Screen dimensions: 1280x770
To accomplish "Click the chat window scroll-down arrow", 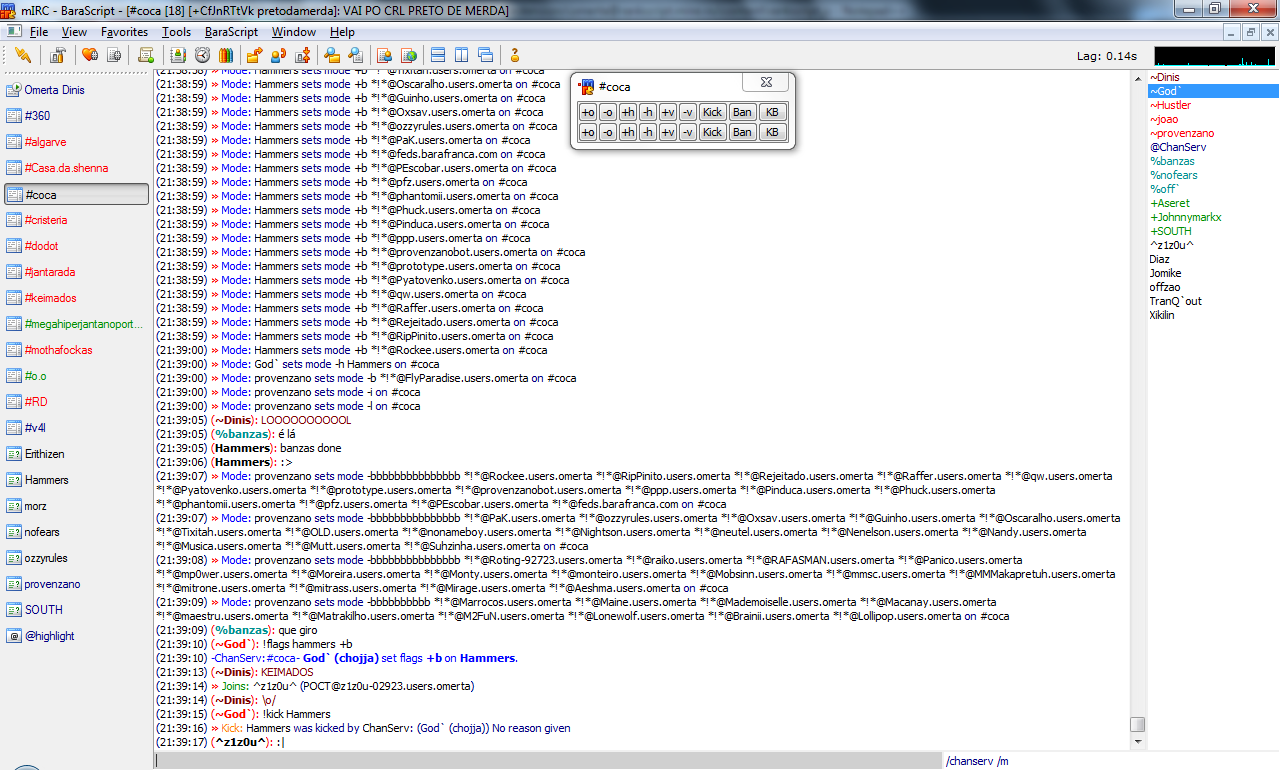I will [x=1137, y=742].
